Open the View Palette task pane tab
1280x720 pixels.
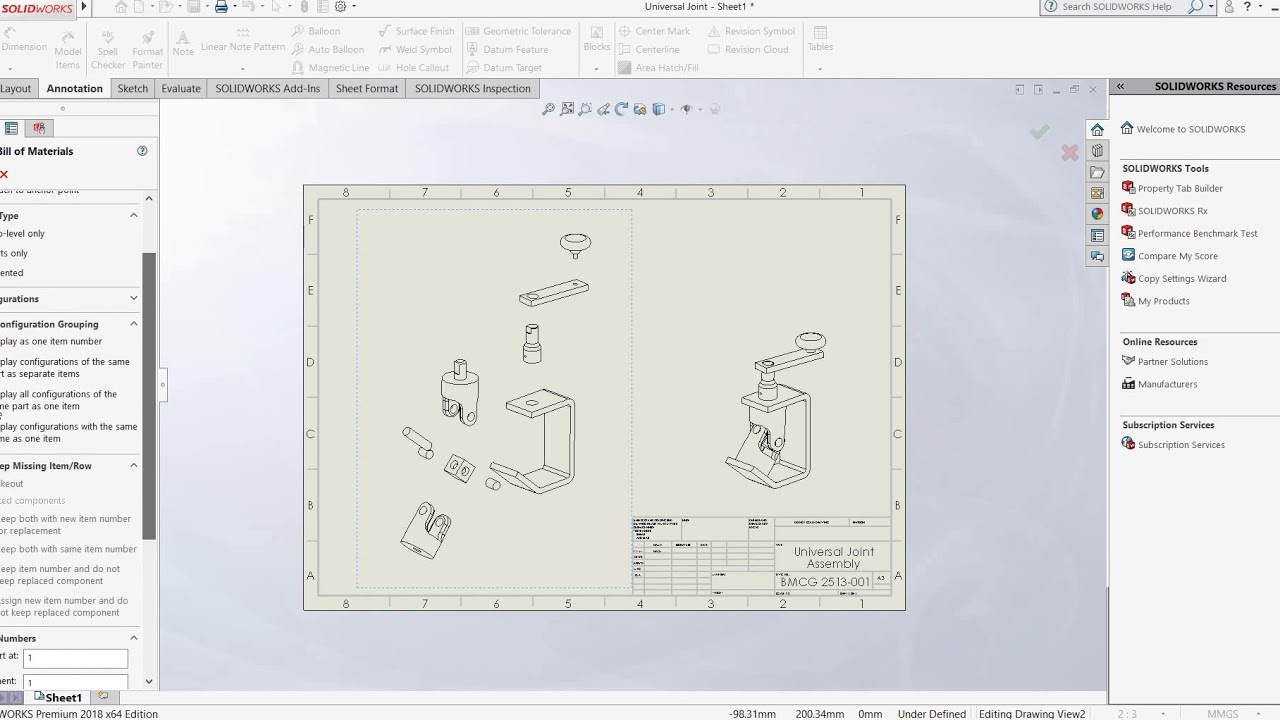pyautogui.click(x=1097, y=193)
